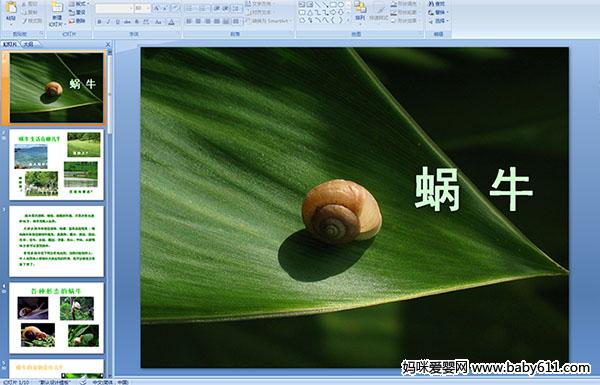Click the Character Spacing icon
The height and width of the screenshot is (385, 600).
[146, 22]
